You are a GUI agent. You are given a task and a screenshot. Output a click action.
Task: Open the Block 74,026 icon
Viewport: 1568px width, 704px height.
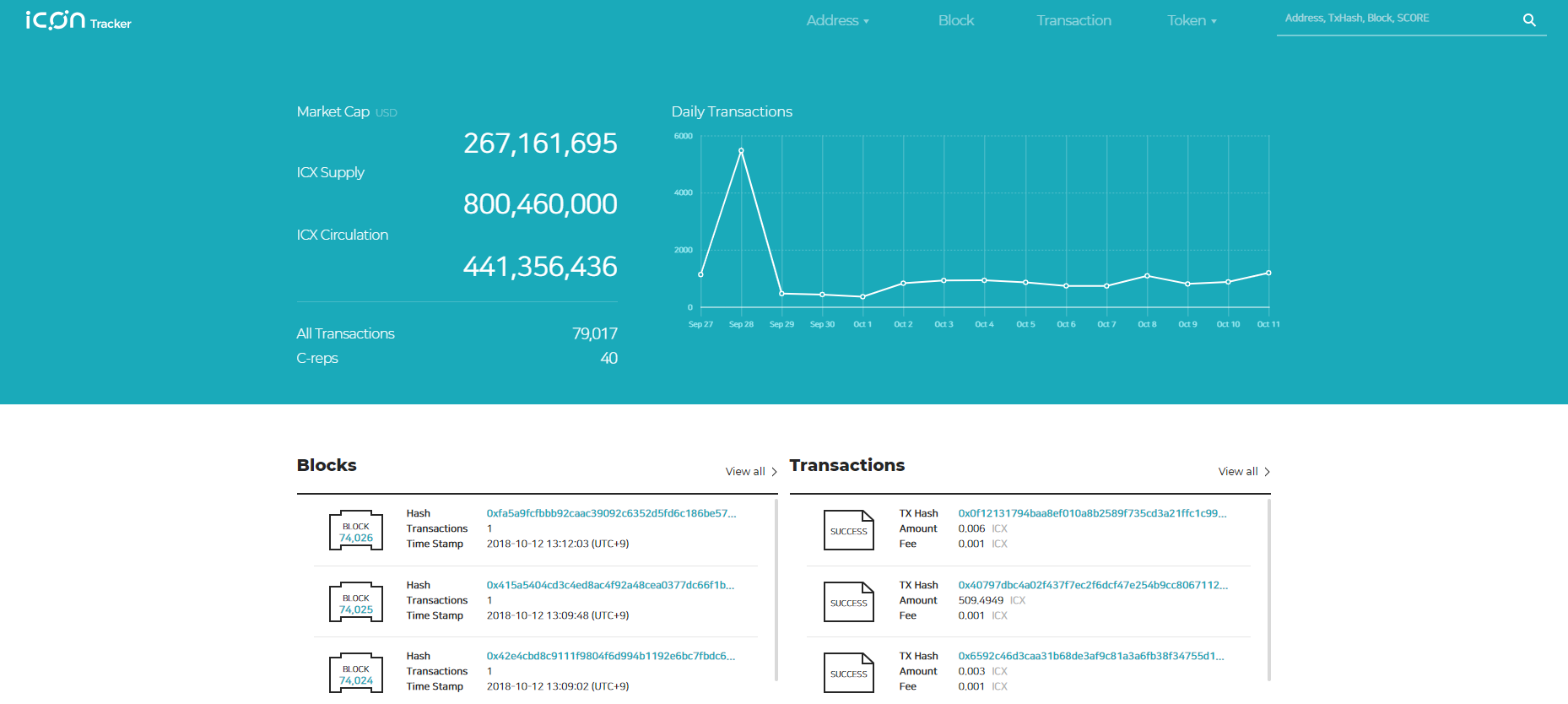(356, 531)
